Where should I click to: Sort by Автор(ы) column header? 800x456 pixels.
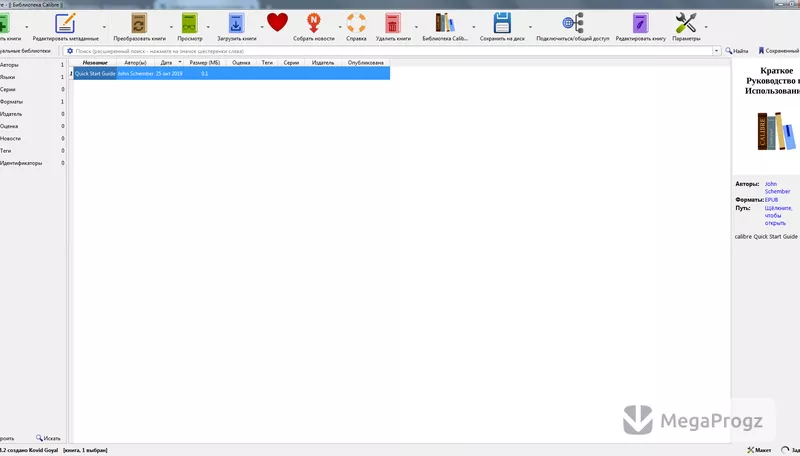135,63
